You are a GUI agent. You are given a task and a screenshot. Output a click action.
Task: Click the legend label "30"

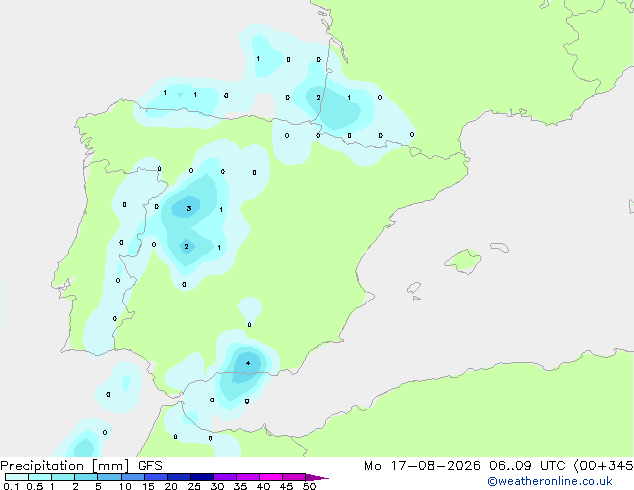click(x=217, y=486)
